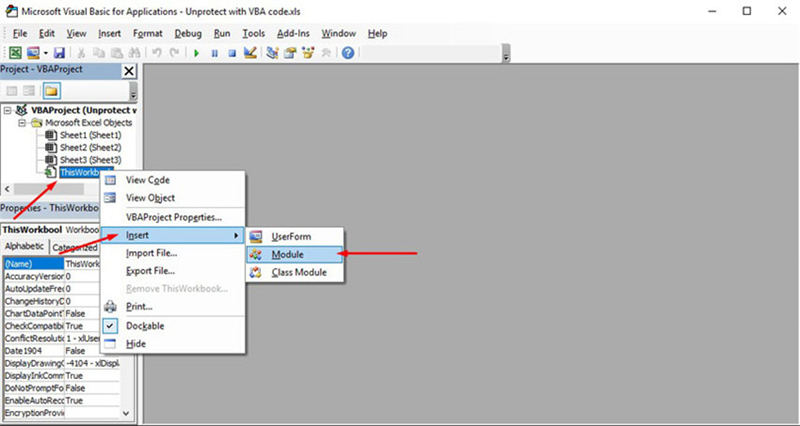Collapse the VBAProject tree node
This screenshot has height=426, width=800.
[9, 110]
